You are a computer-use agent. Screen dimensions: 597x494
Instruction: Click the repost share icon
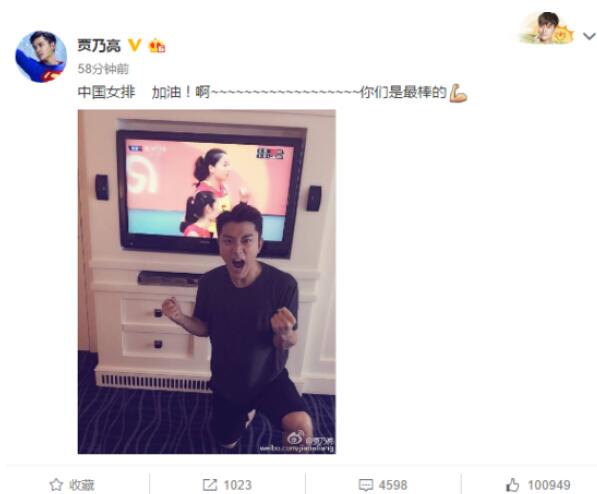(209, 485)
